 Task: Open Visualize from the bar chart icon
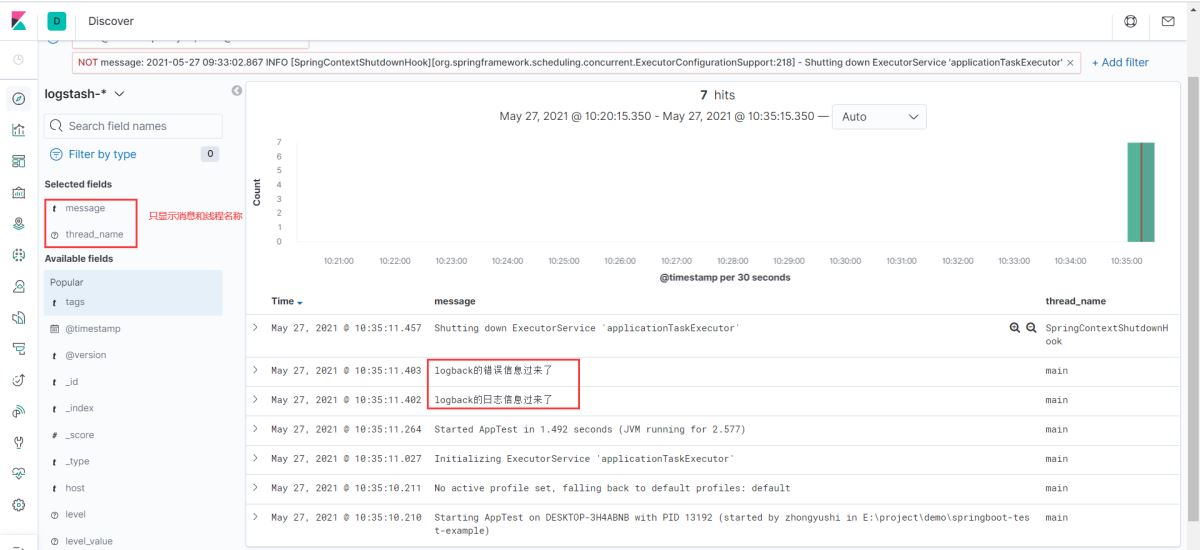point(18,130)
